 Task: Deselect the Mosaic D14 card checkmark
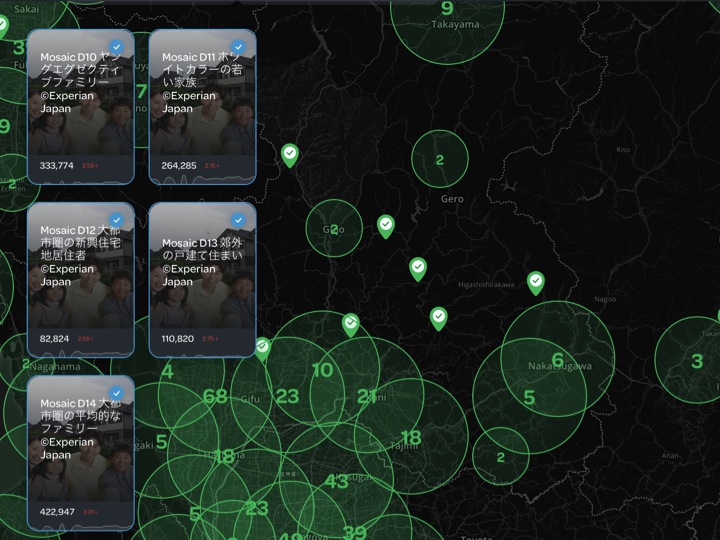[117, 393]
